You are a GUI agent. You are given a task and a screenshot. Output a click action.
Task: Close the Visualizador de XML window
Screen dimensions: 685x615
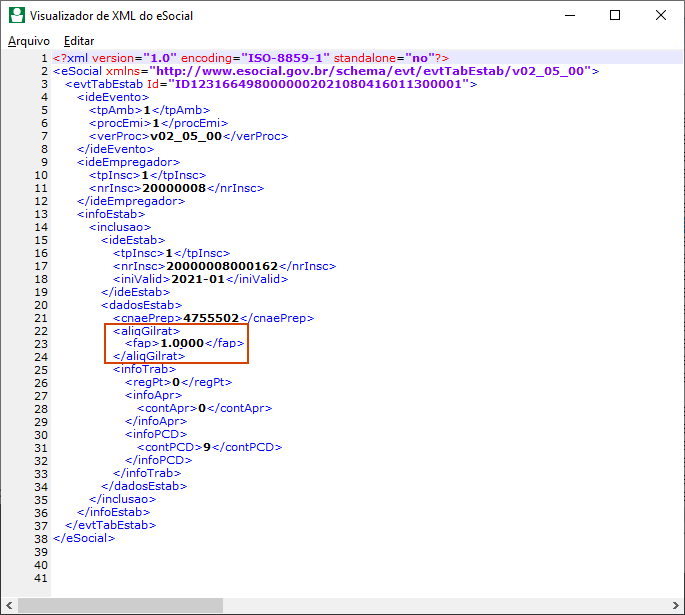(x=661, y=16)
